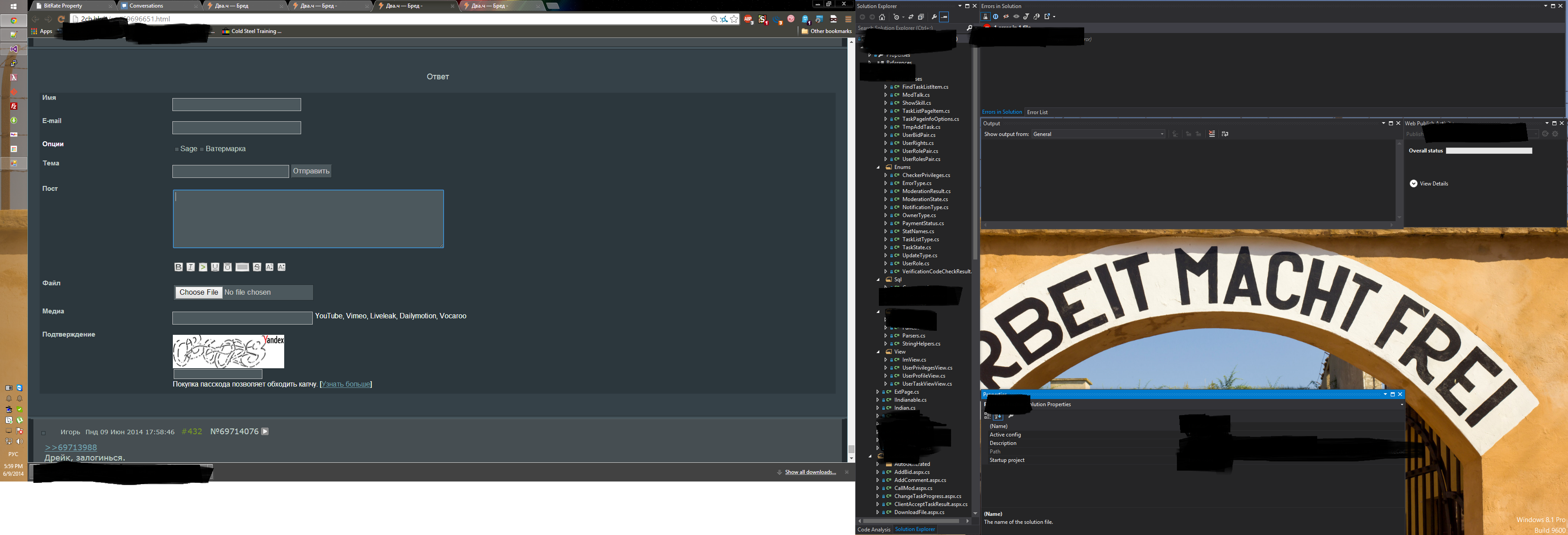The width and height of the screenshot is (1568, 535).
Task: Switch to the Conversations browser tab
Action: point(158,6)
